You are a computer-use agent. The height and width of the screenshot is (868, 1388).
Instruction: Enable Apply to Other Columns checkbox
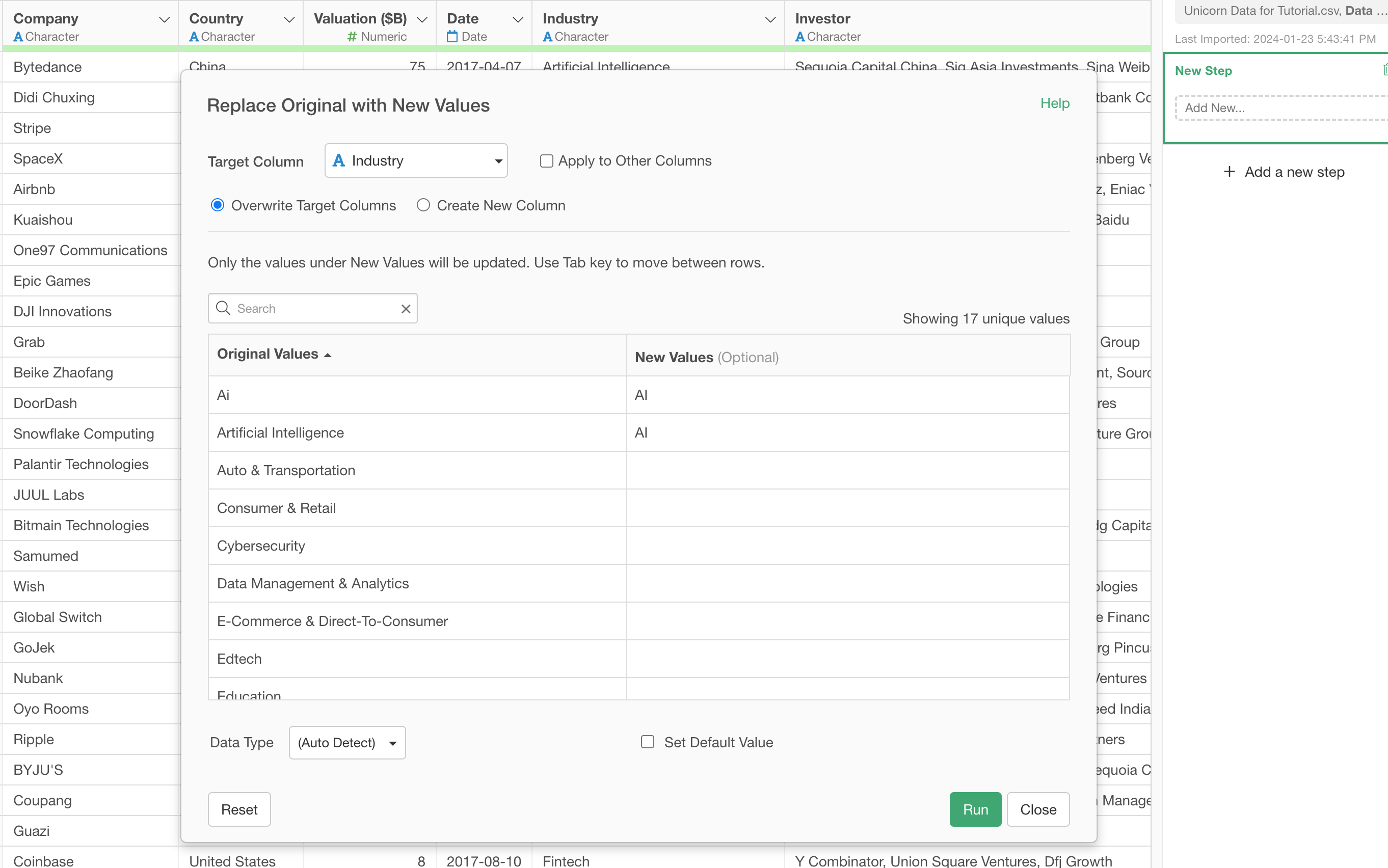coord(546,161)
